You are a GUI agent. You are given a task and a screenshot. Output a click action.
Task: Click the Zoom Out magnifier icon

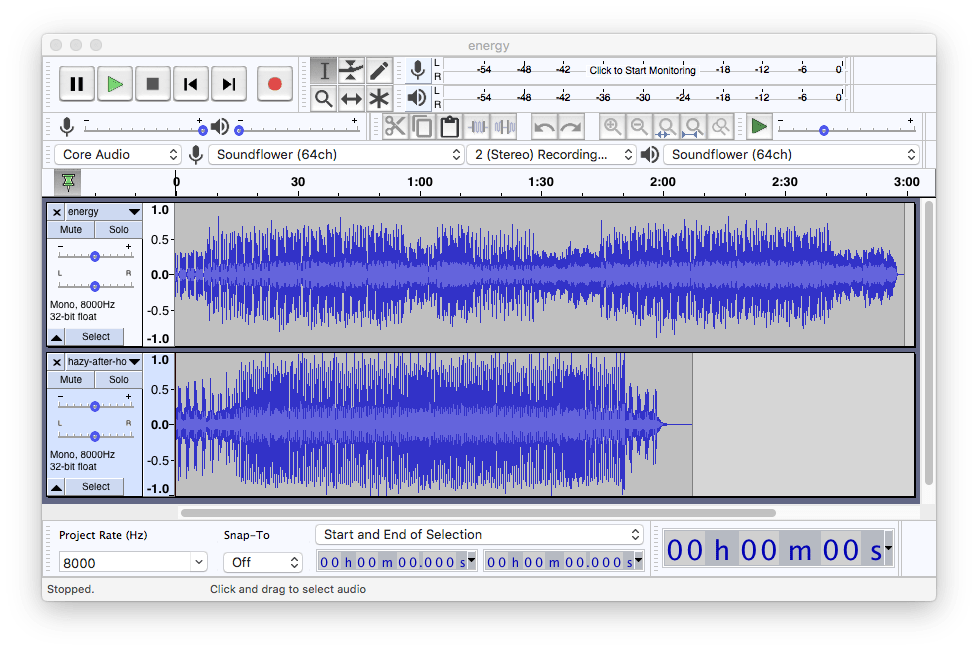click(639, 127)
